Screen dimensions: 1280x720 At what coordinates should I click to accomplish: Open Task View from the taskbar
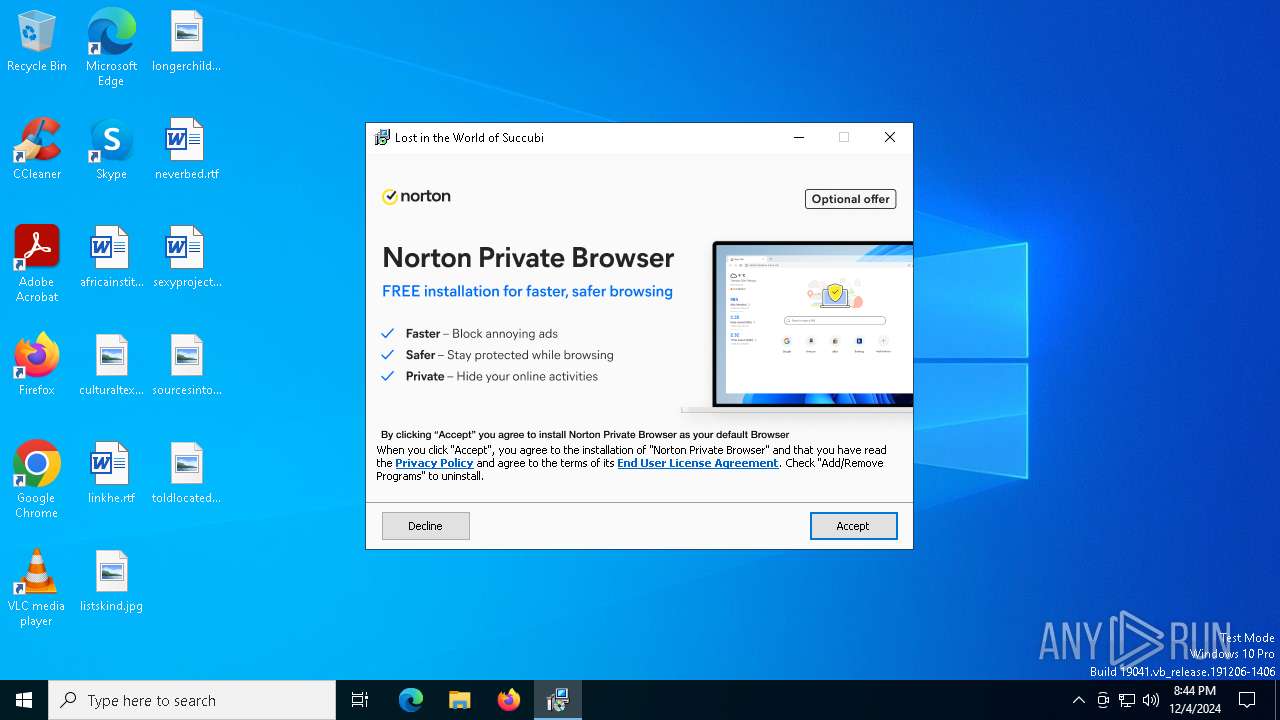[x=360, y=700]
